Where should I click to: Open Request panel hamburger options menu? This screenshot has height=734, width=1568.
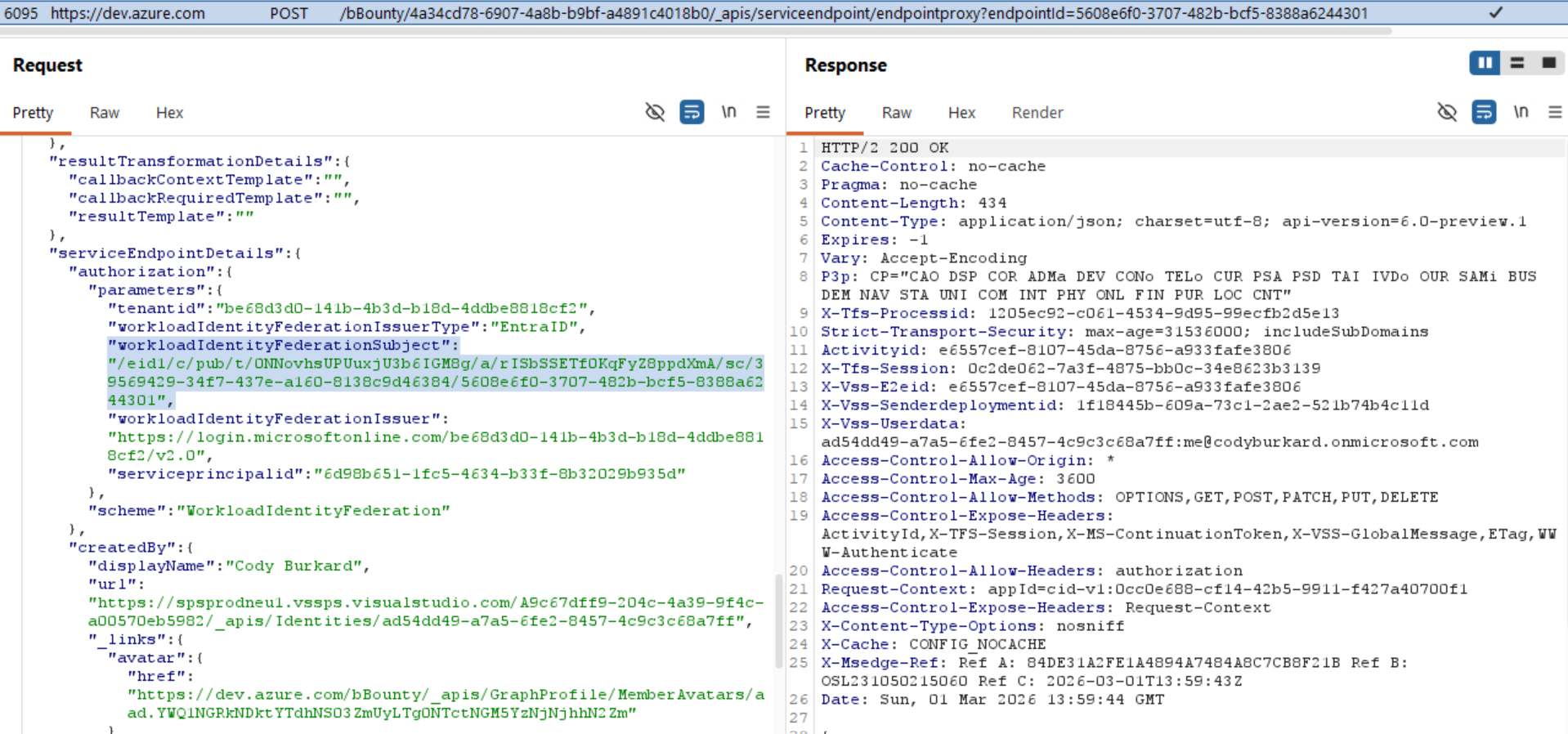click(x=763, y=112)
